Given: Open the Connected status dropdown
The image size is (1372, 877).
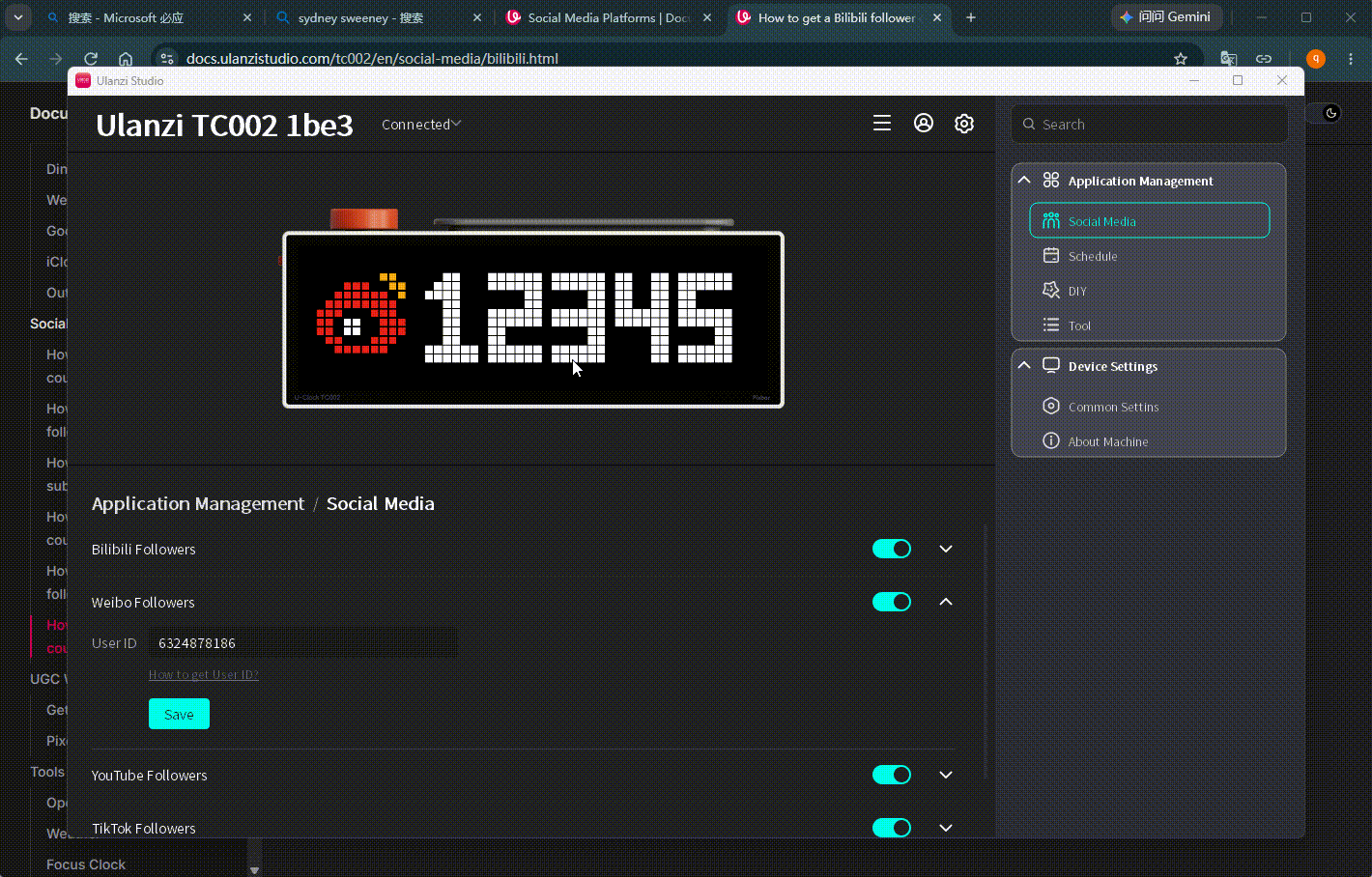Looking at the screenshot, I should tap(421, 124).
